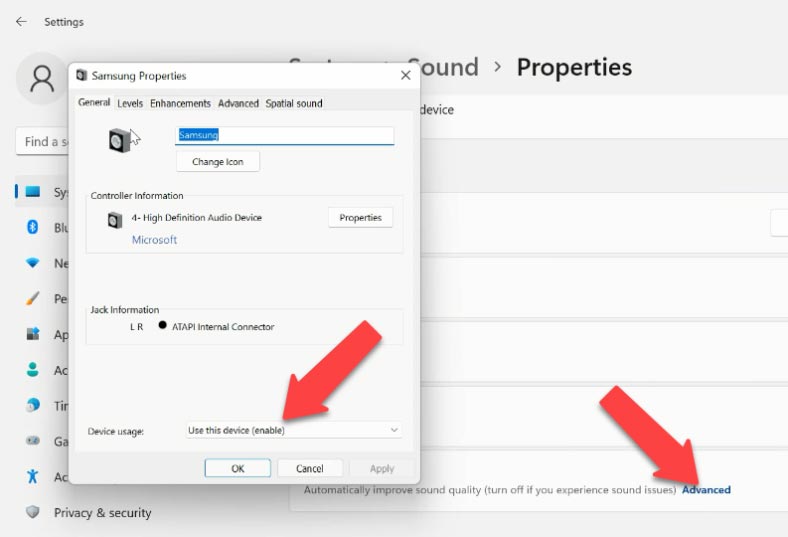788x537 pixels.
Task: Click the Cancel button
Action: 310,468
